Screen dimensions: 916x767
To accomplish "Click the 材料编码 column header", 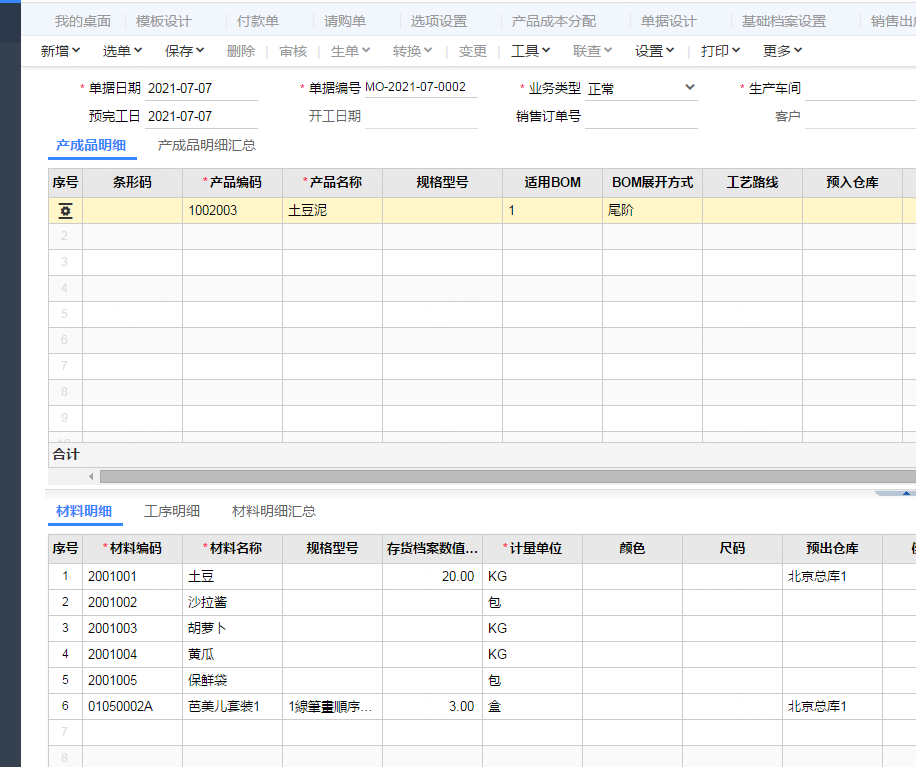I will [133, 548].
